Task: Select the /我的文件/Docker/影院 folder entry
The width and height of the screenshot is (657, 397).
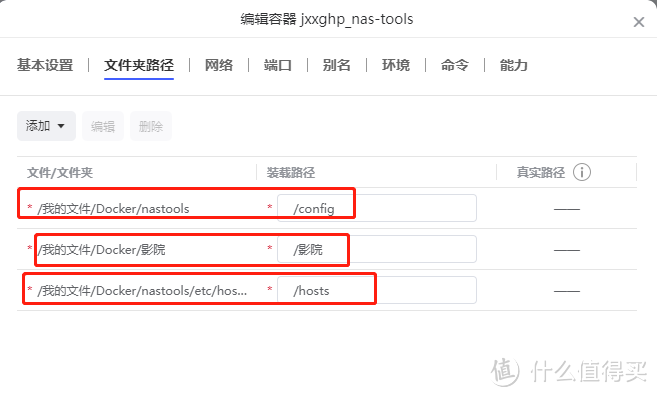Action: point(101,249)
